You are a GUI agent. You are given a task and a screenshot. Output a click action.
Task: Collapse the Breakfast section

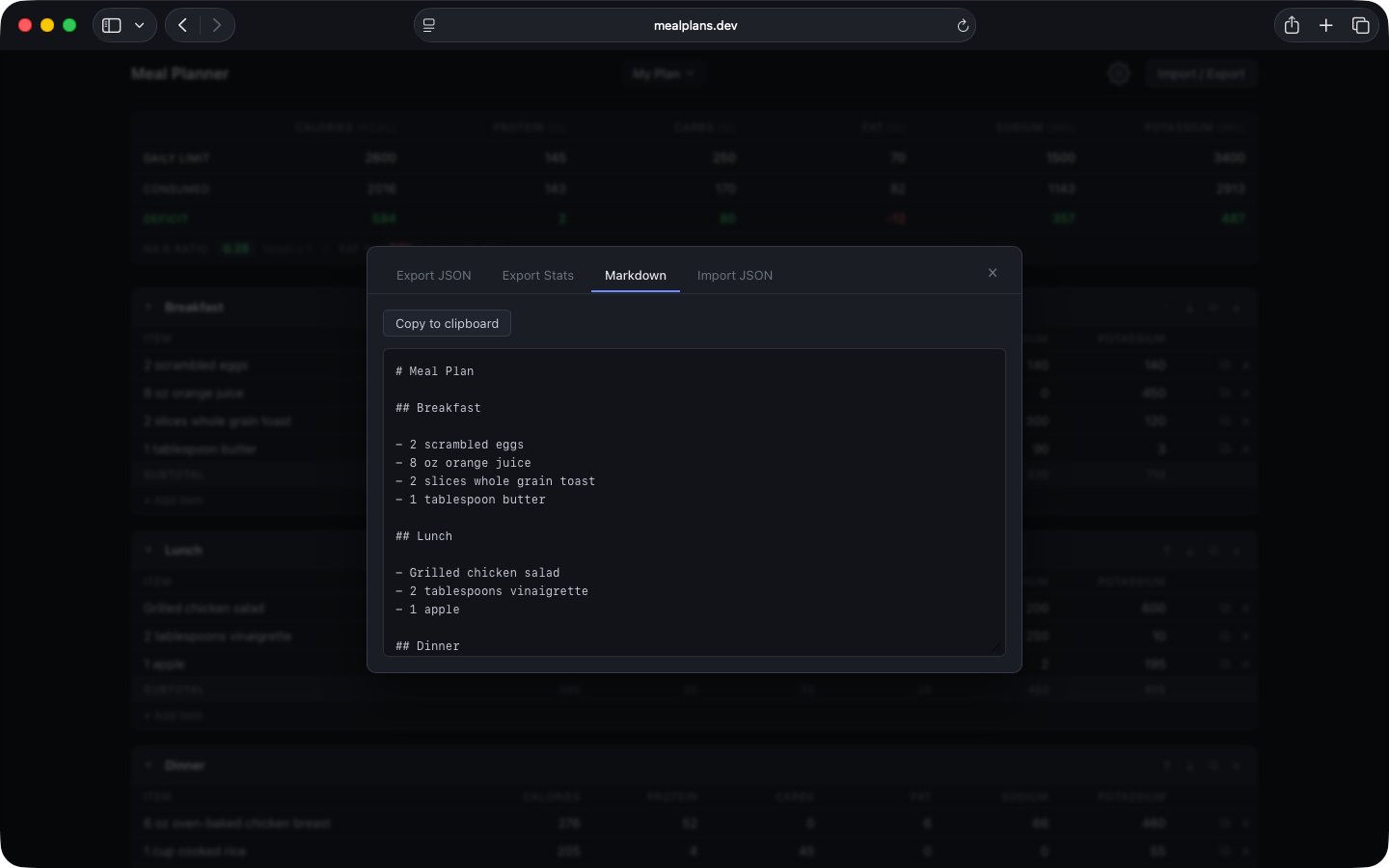click(148, 307)
